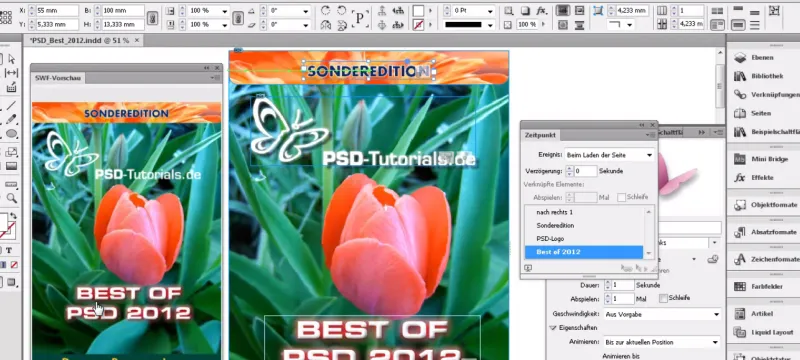800x360 pixels.
Task: Open the Zeichenformate panel
Action: (766, 259)
